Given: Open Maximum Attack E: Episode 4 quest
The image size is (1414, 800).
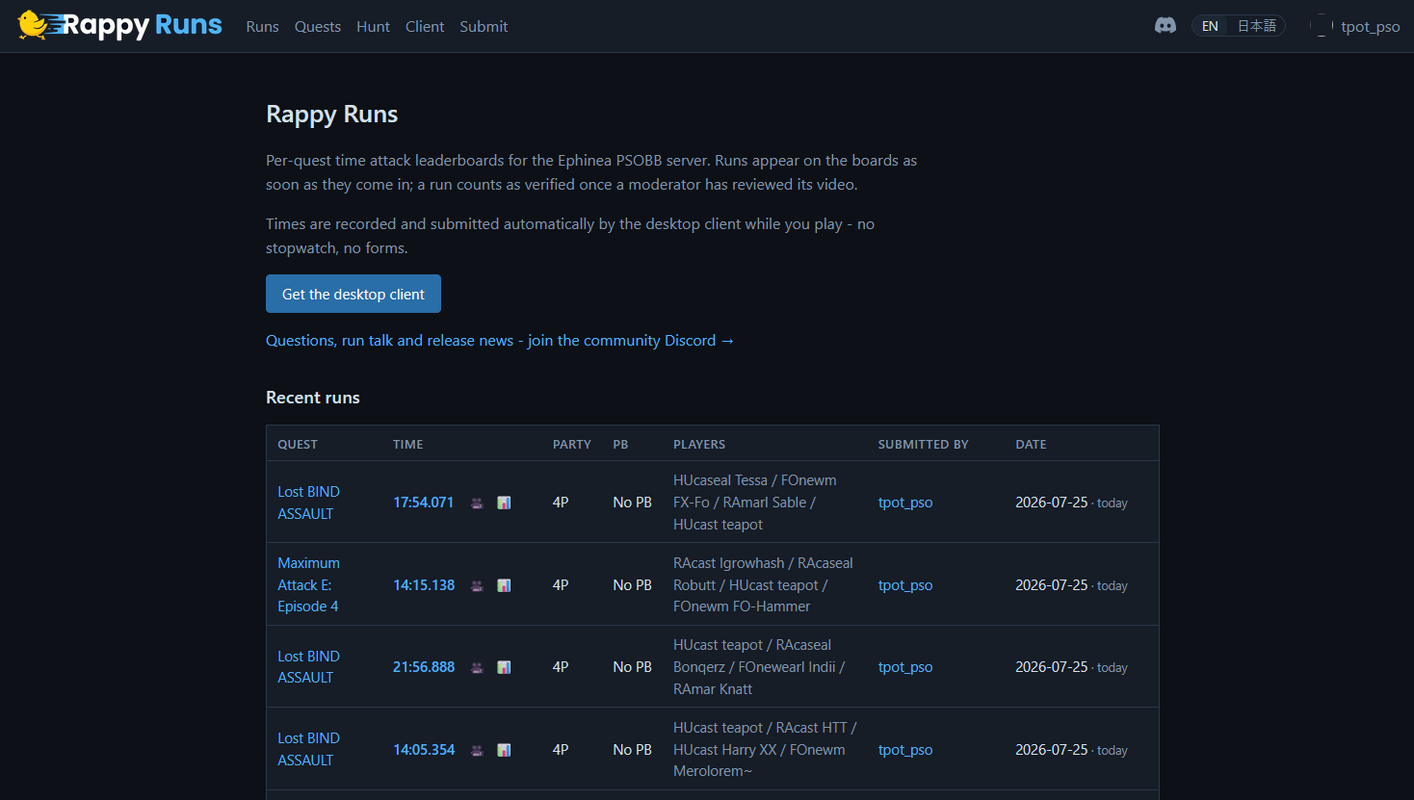Looking at the screenshot, I should tap(309, 584).
